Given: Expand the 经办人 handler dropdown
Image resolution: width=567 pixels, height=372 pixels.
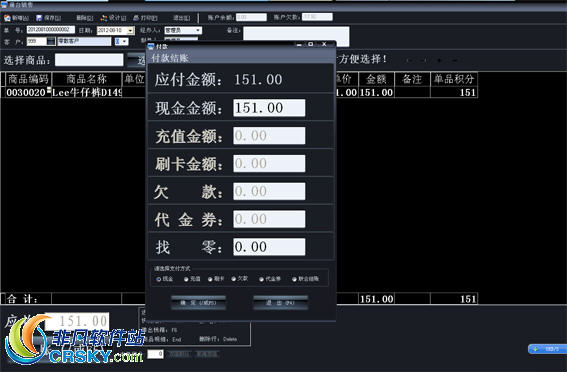Looking at the screenshot, I should click(x=198, y=30).
